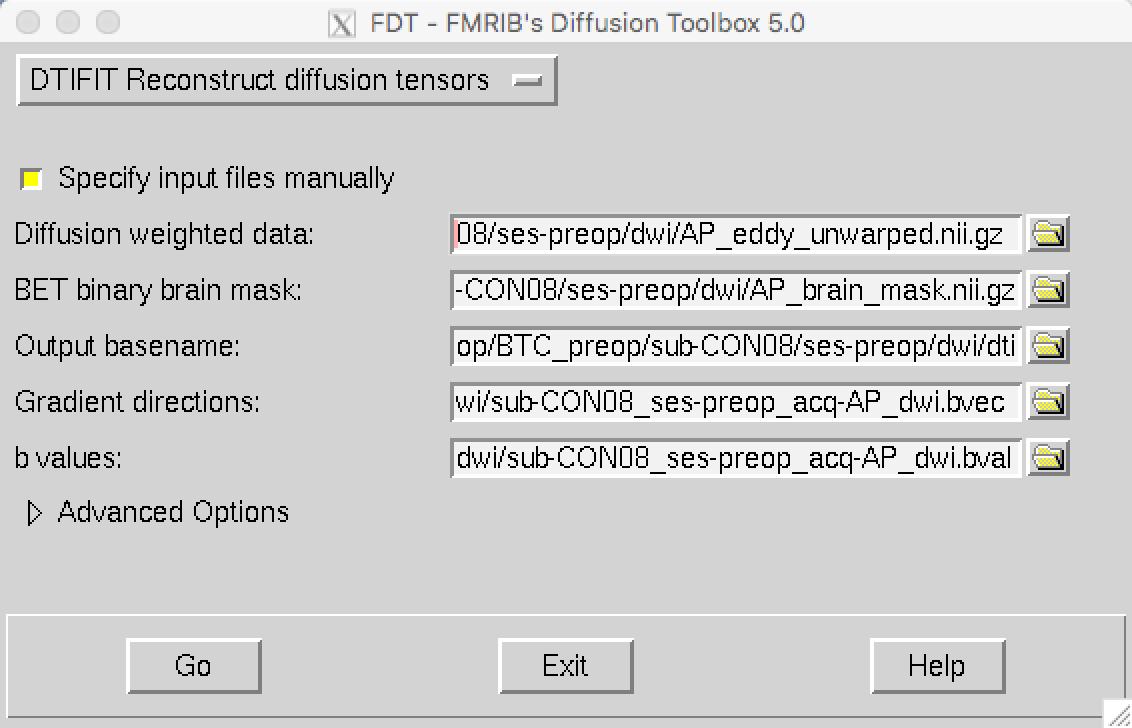Toggle Specify input files manually checkbox

[x=31, y=178]
